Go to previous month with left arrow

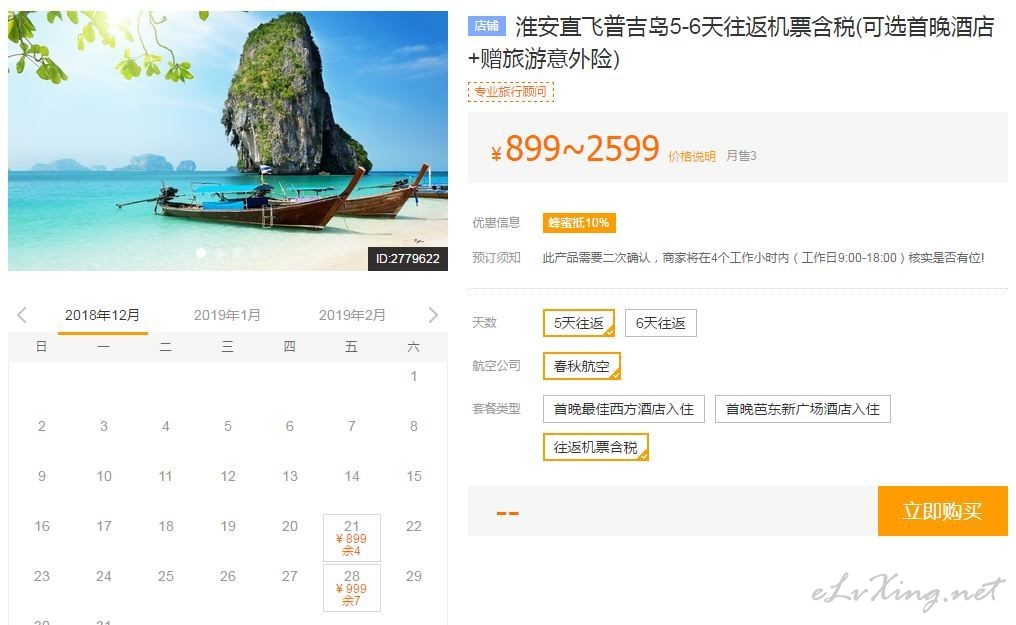22,315
